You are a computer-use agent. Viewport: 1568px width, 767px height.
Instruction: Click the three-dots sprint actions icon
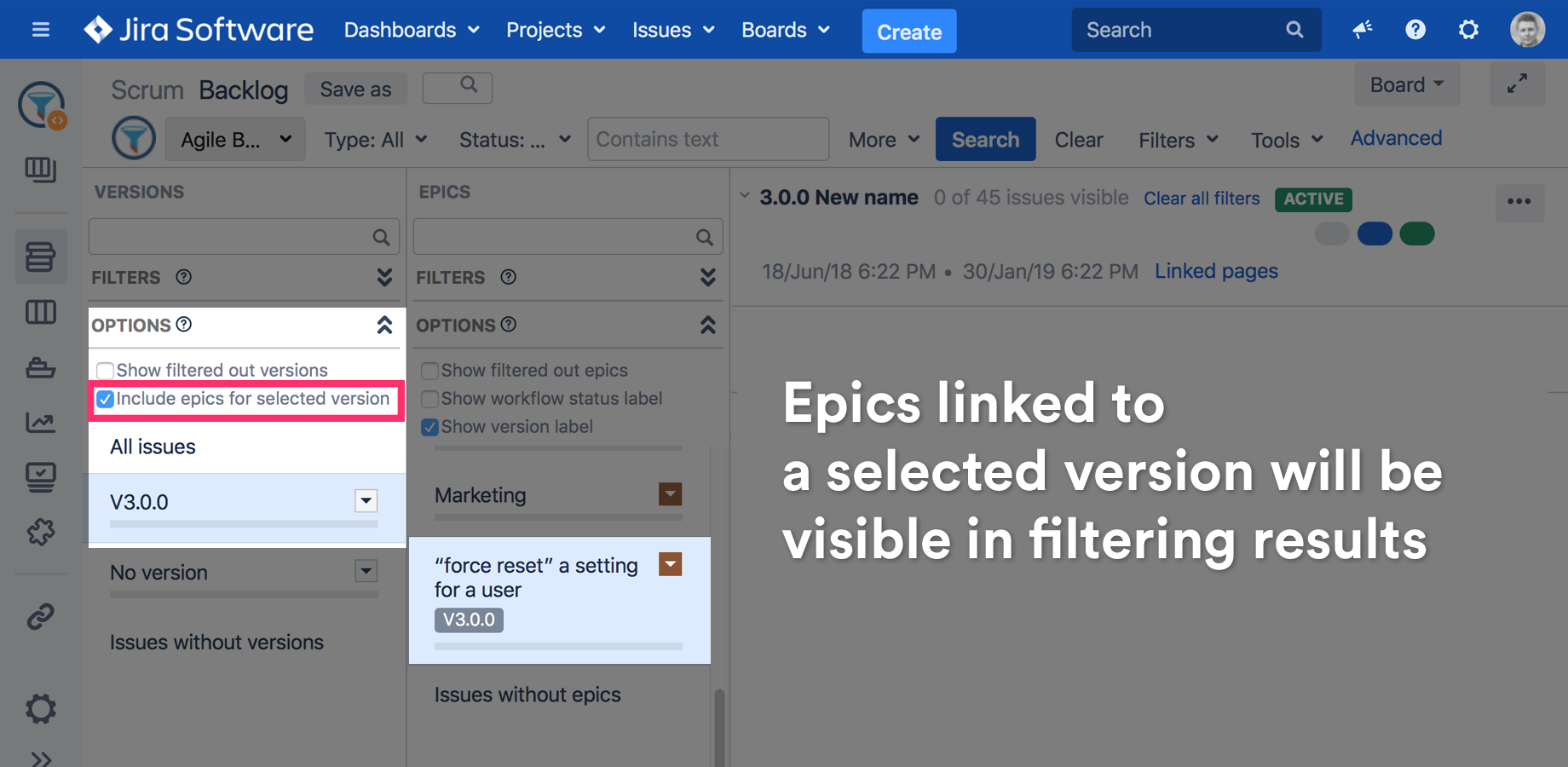[x=1519, y=202]
